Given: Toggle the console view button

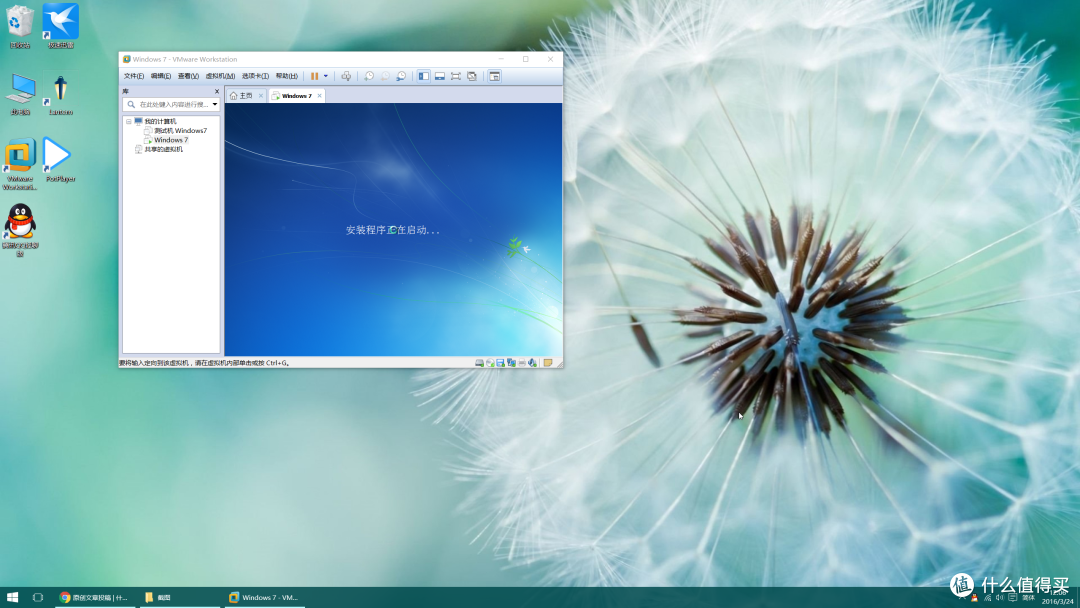Looking at the screenshot, I should [x=495, y=76].
